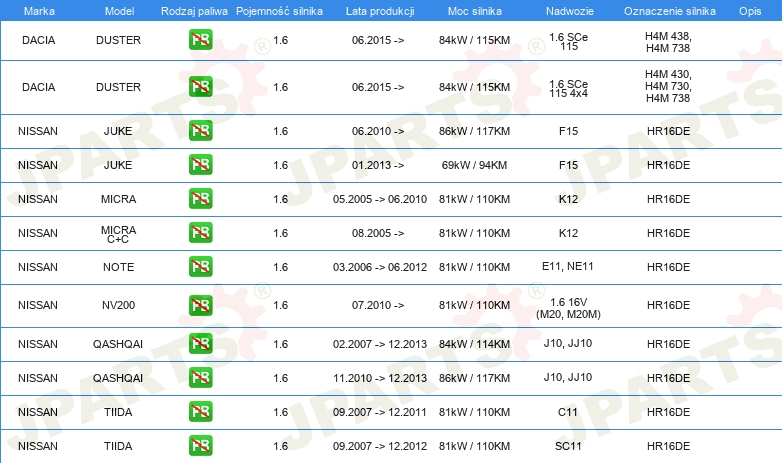Click the PB icon for TIIDA C11 row

pyautogui.click(x=200, y=411)
